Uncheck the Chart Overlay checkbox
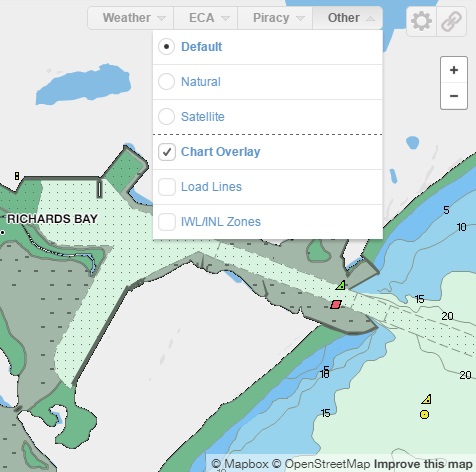Viewport: 476px width, 472px height. click(167, 152)
